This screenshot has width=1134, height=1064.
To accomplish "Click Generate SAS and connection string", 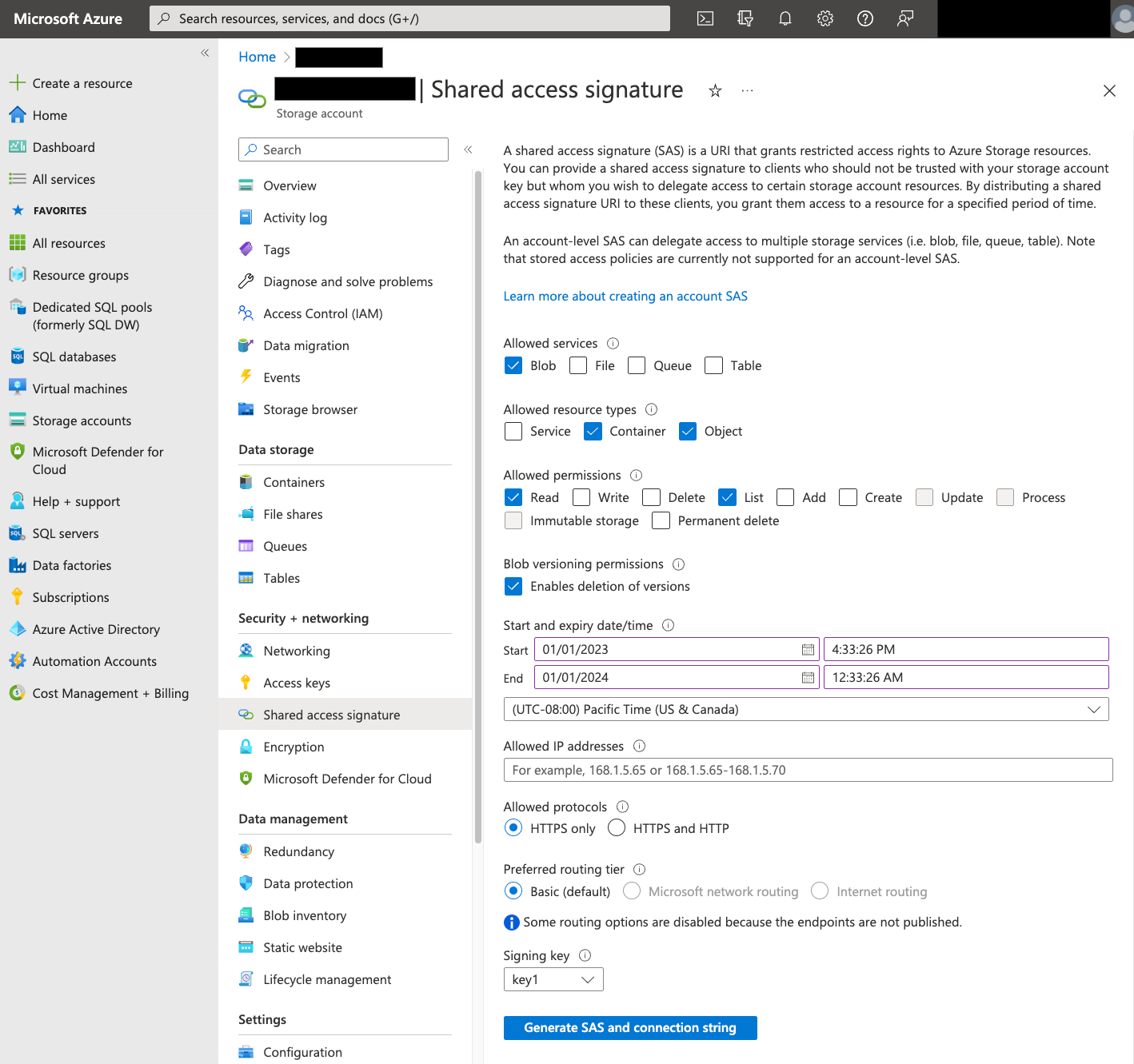I will 629,1027.
